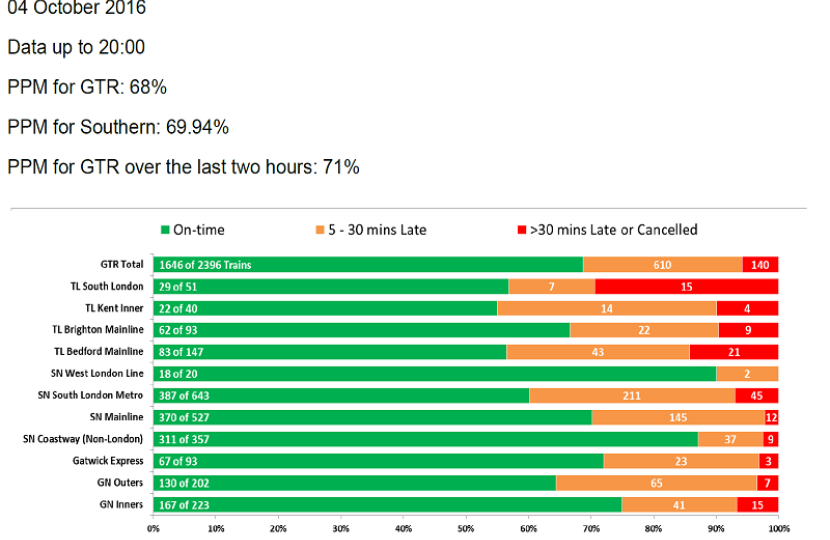The image size is (830, 540).
Task: Click the green On-time legend swatch
Action: pyautogui.click(x=166, y=230)
